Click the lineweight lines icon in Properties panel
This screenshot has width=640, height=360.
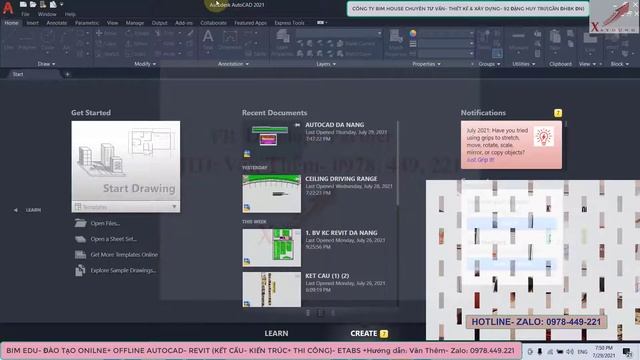coord(413,44)
